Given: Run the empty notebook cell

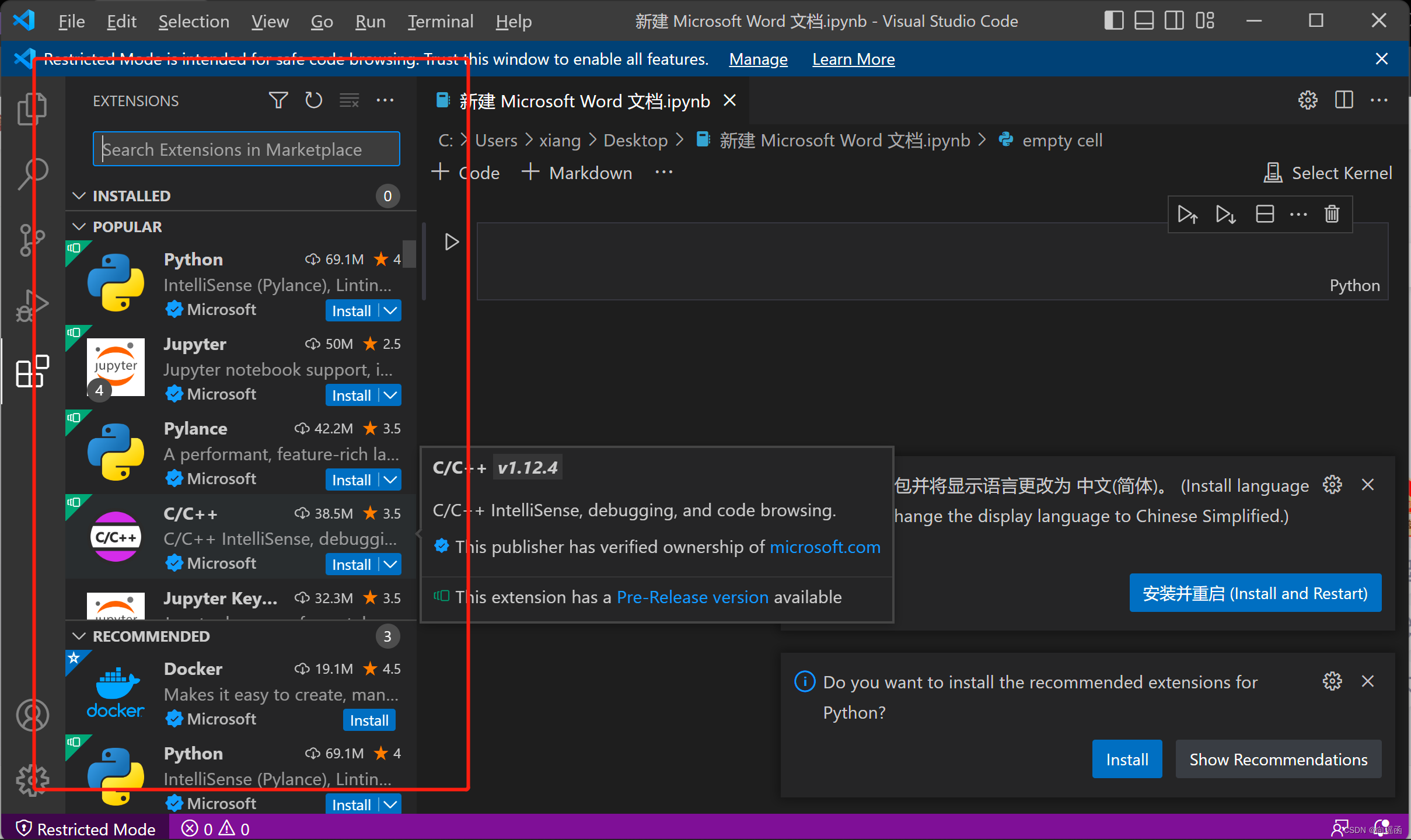Looking at the screenshot, I should (452, 242).
